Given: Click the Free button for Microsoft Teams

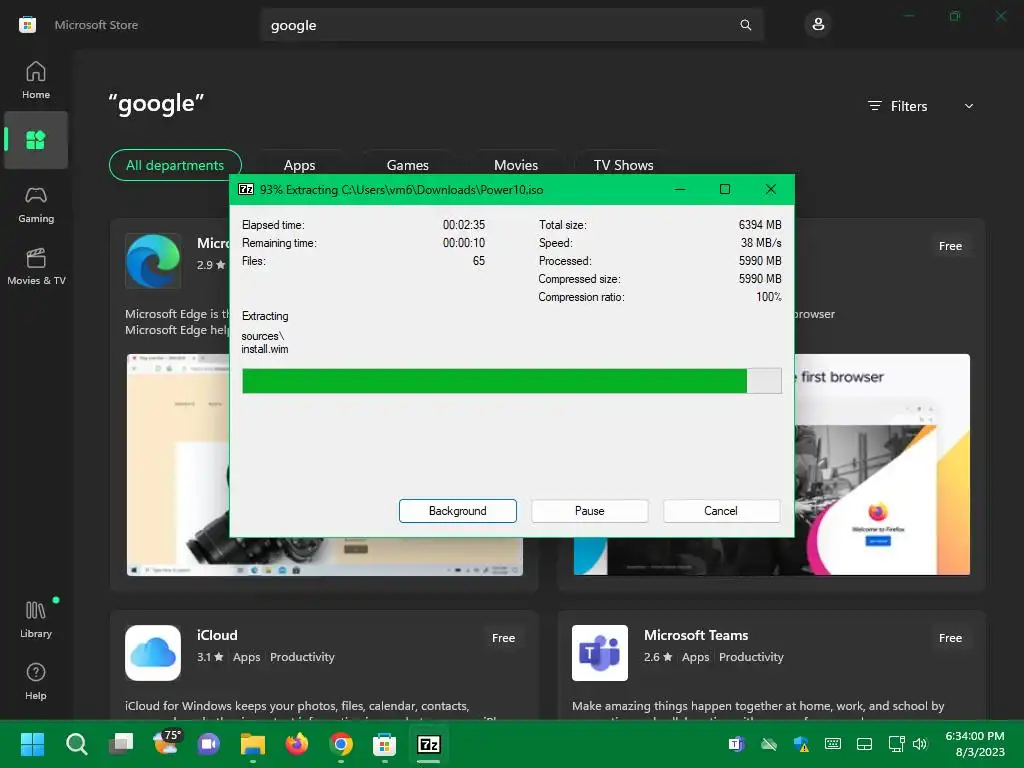Looking at the screenshot, I should point(950,638).
